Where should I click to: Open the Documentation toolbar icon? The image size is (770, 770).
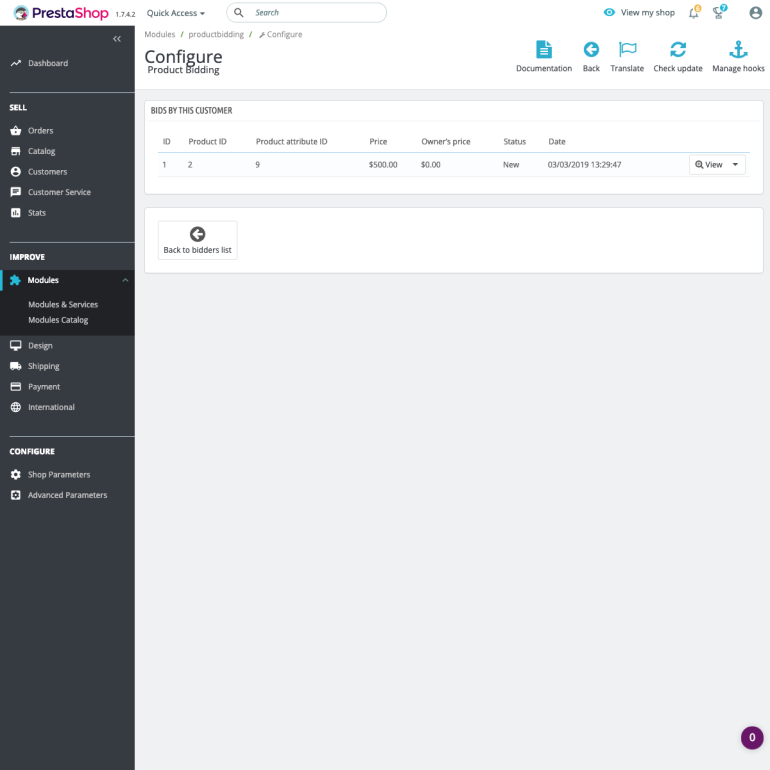[544, 50]
